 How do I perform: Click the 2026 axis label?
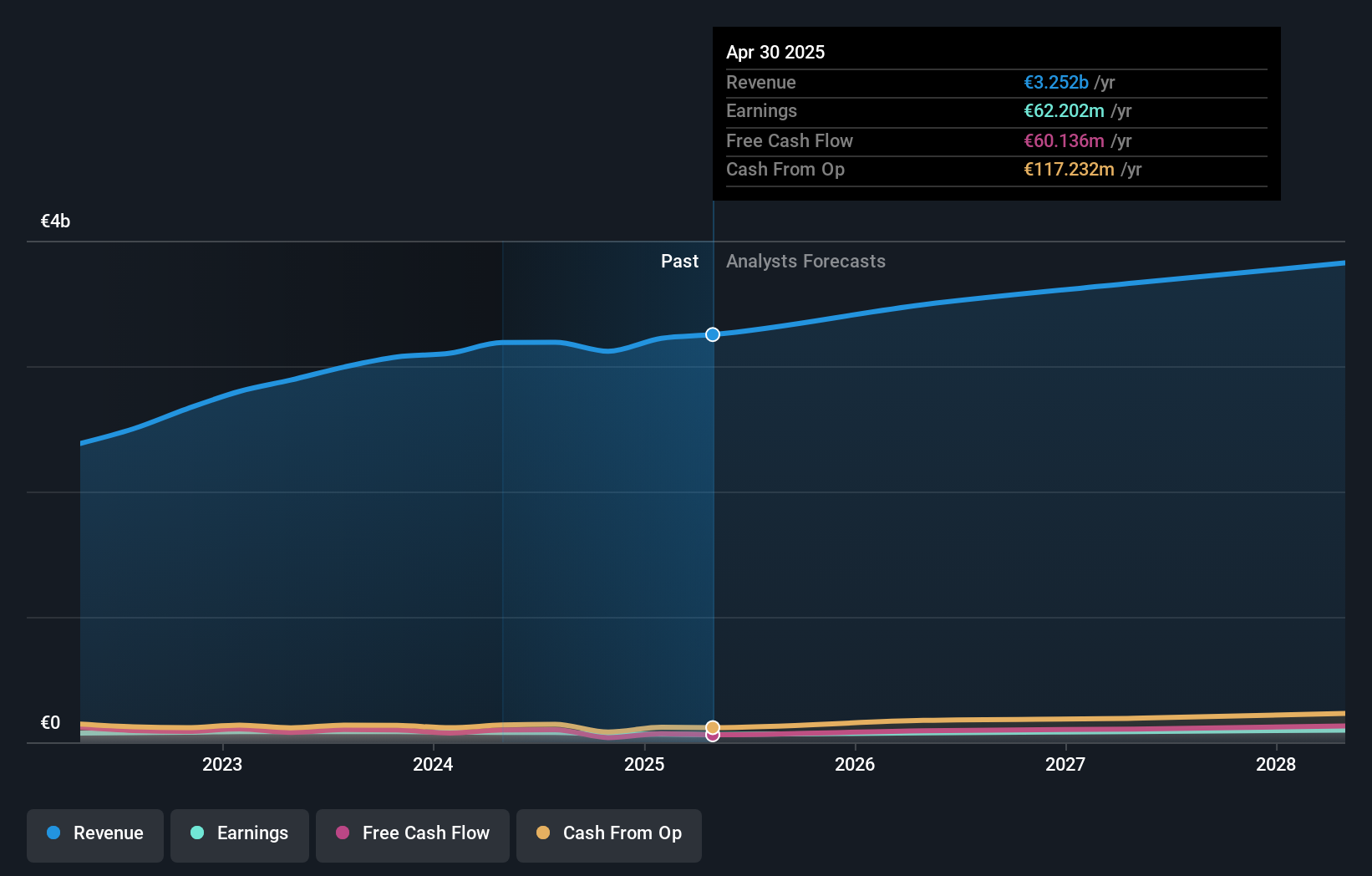pyautogui.click(x=855, y=764)
